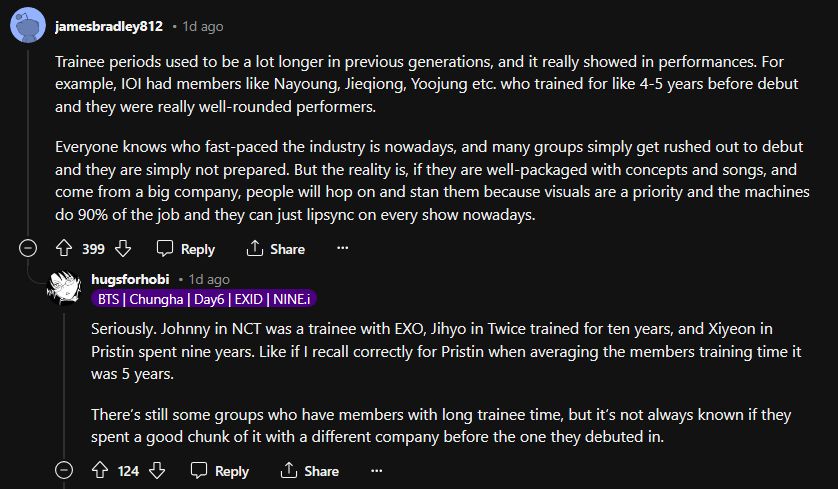
Task: Downvote hugsforhobi's reply
Action: [157, 470]
